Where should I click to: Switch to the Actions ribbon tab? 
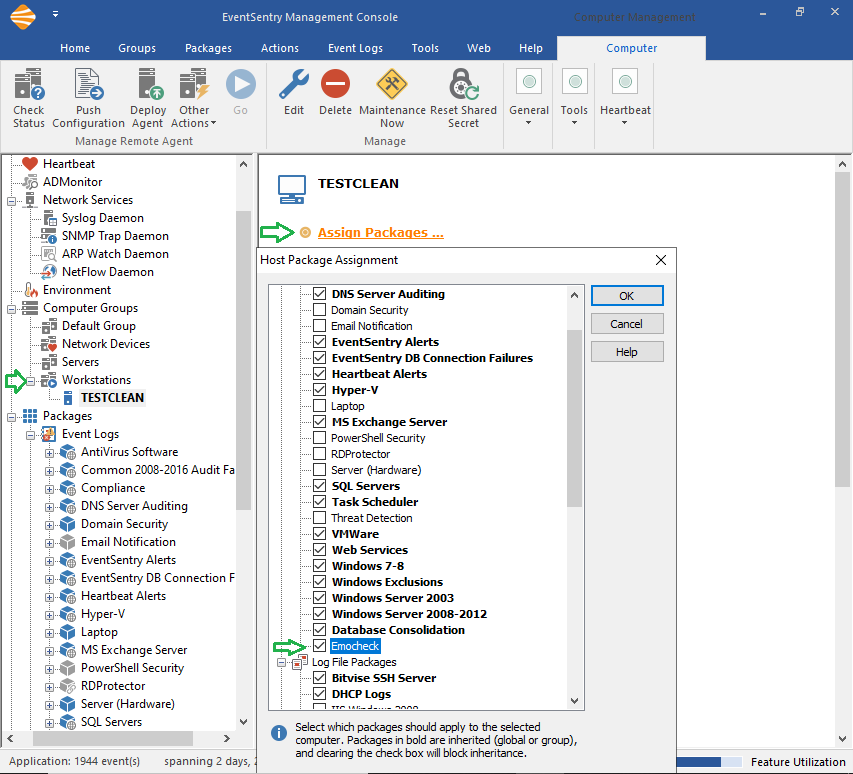click(x=280, y=48)
